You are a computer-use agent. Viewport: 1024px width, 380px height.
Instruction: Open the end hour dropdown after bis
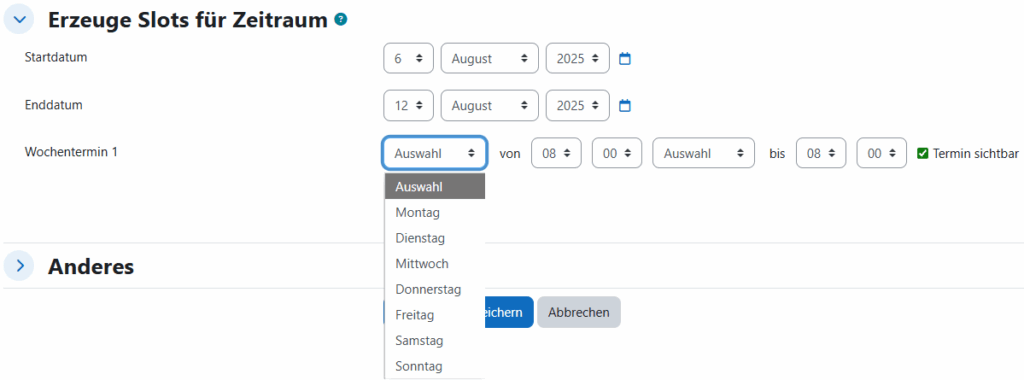coord(821,153)
